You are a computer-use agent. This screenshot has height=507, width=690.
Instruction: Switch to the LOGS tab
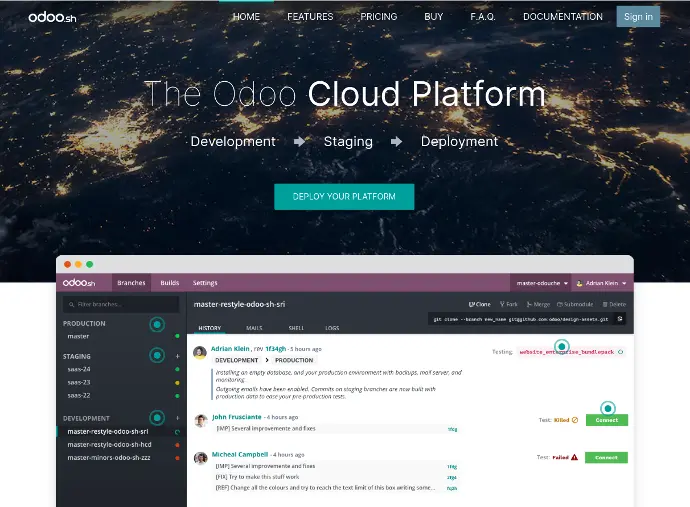332,328
